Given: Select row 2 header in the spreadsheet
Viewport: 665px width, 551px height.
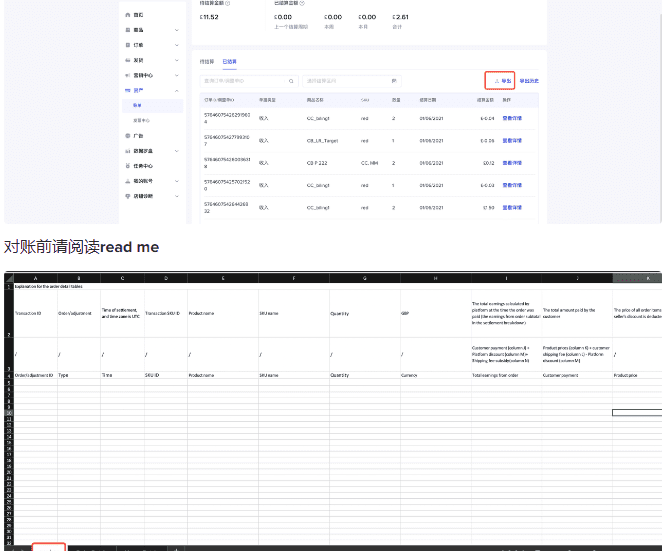Looking at the screenshot, I should point(9,314).
